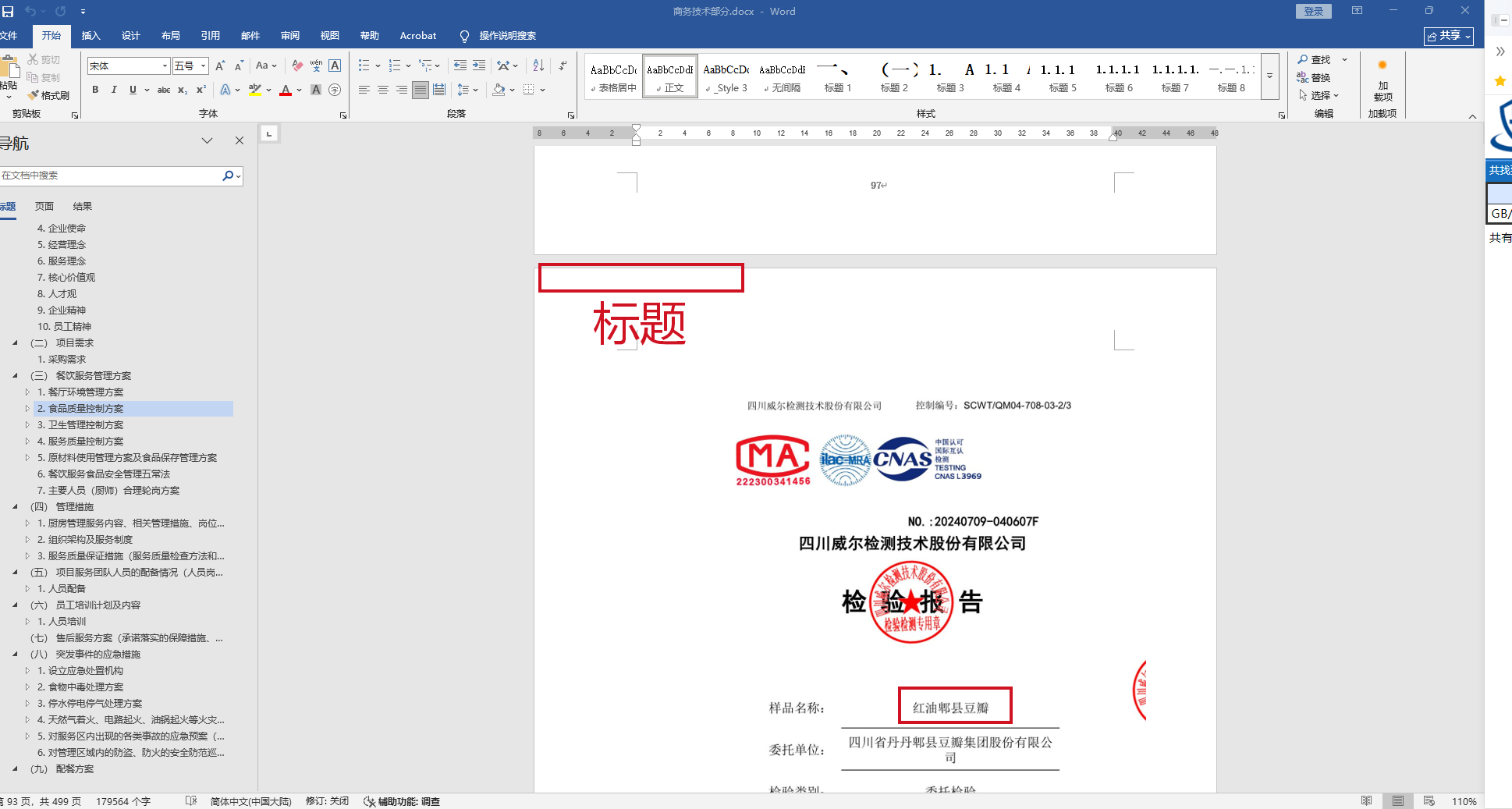The image size is (1512, 809).
Task: Apply character border to text
Action: pyautogui.click(x=335, y=66)
